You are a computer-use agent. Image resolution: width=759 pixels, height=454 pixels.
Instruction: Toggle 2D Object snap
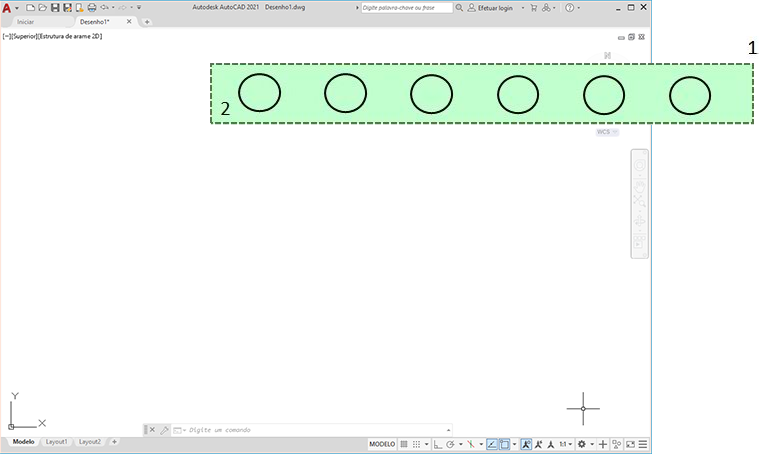pos(504,444)
